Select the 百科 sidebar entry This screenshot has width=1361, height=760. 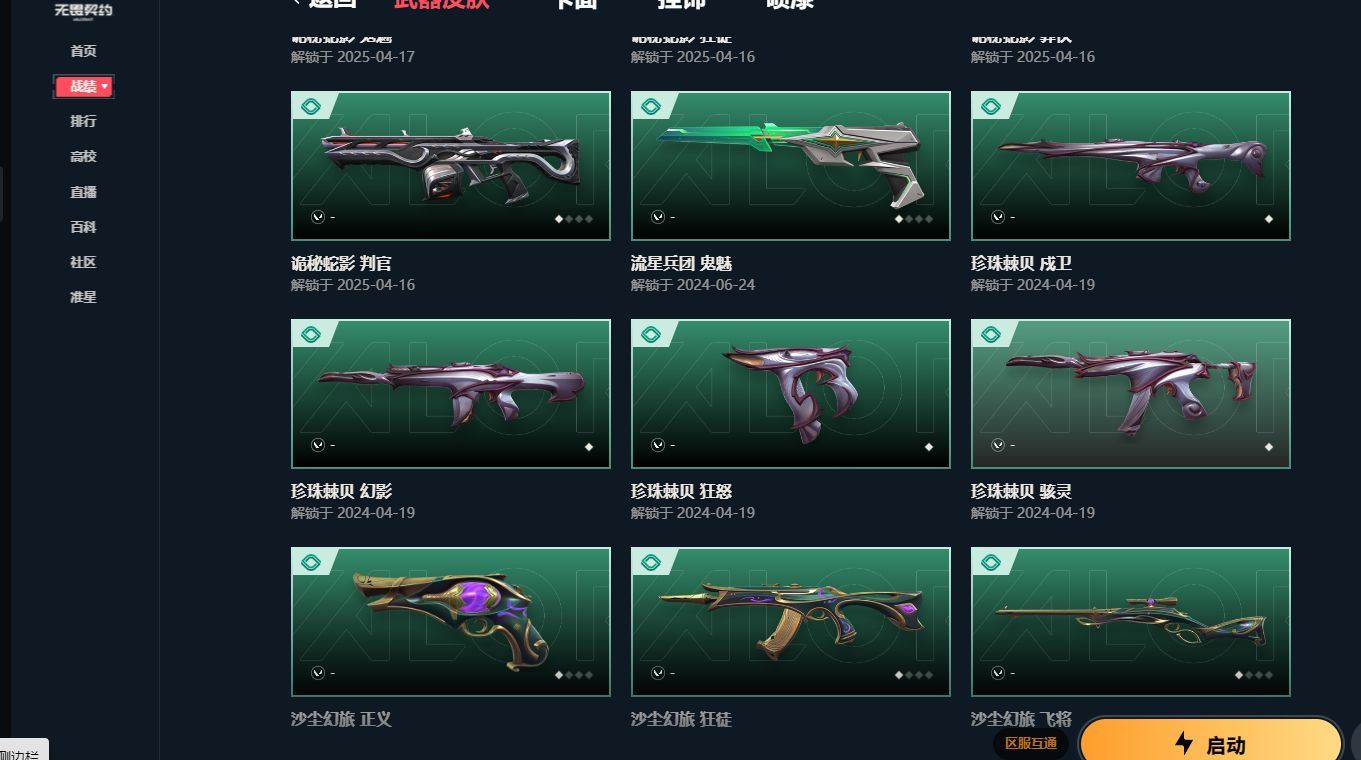tap(84, 227)
